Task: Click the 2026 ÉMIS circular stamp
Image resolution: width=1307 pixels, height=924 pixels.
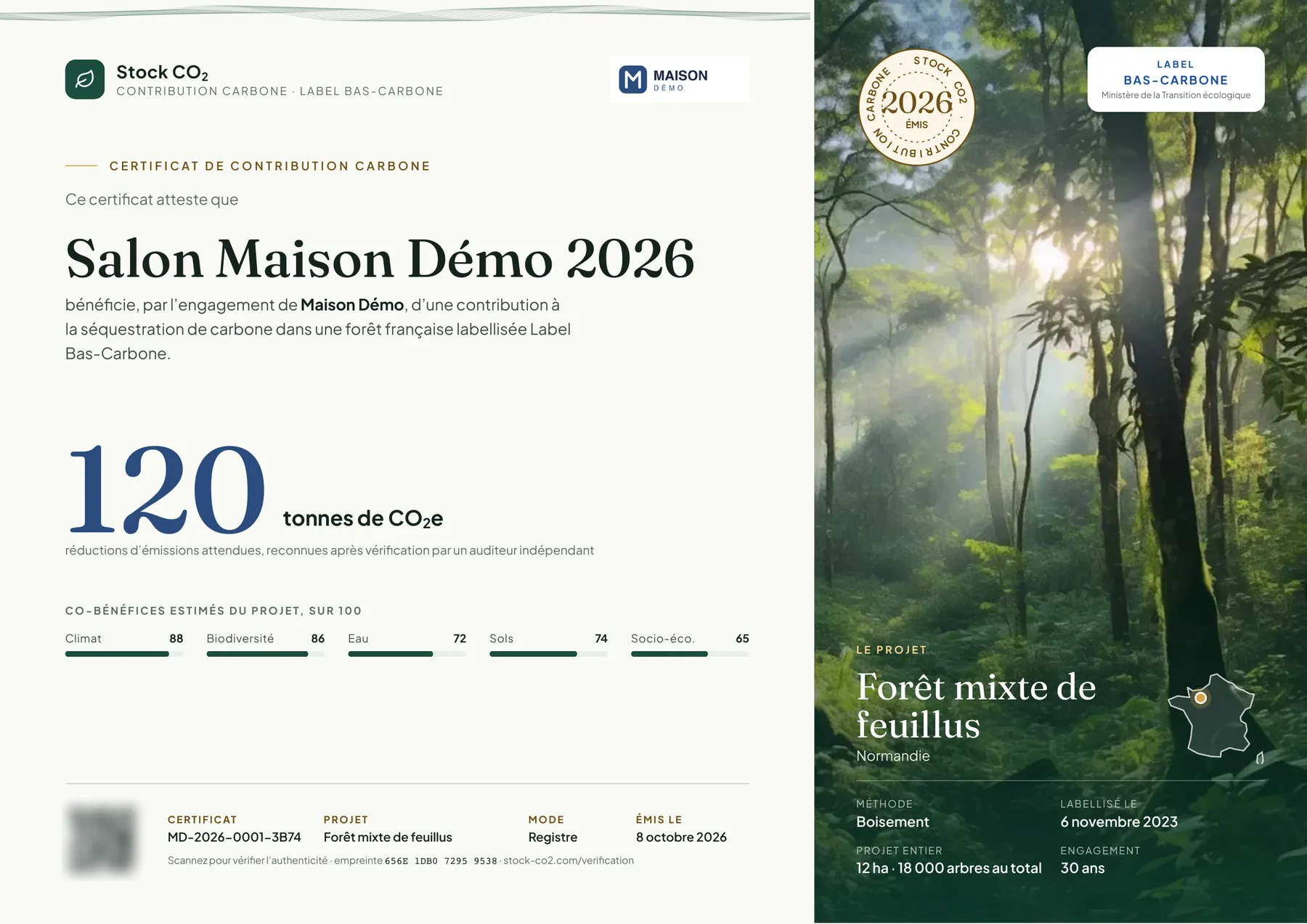Action: click(916, 107)
